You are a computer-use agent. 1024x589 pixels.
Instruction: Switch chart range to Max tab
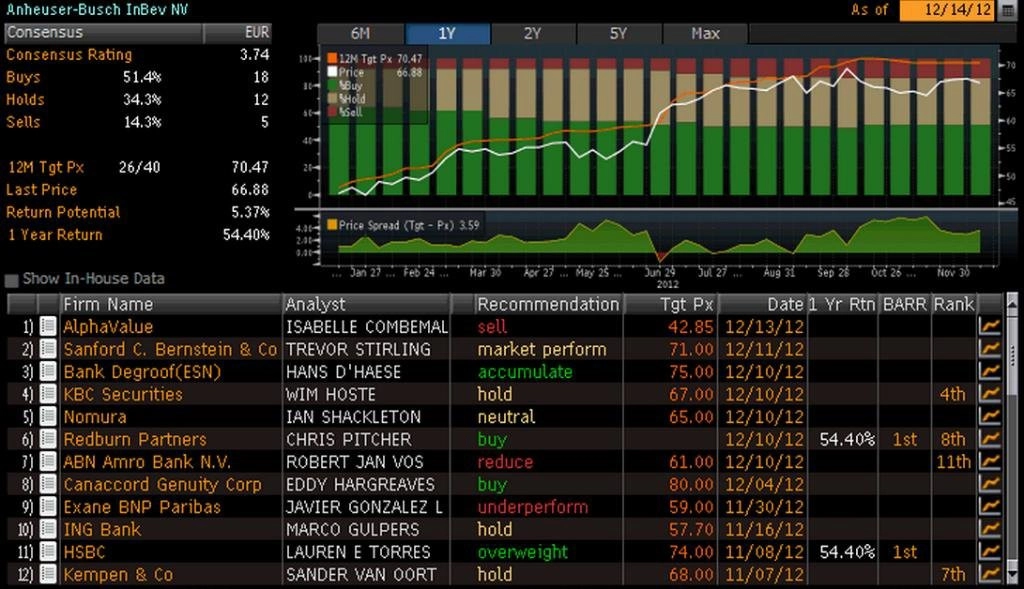point(705,33)
